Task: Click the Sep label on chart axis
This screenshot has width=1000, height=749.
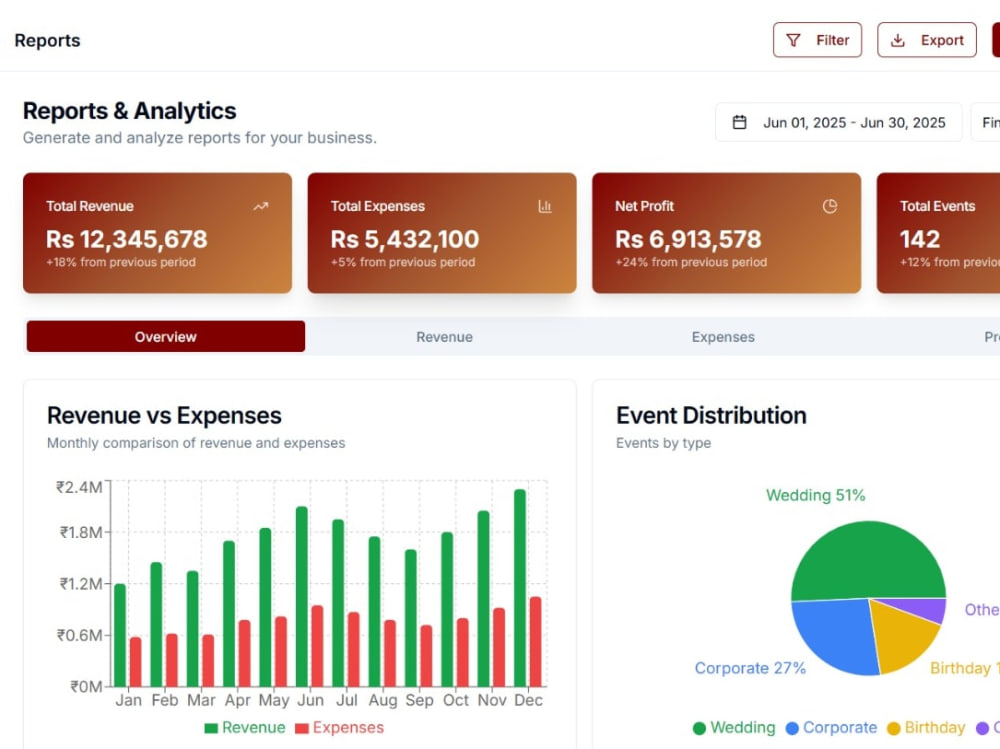Action: click(x=419, y=700)
